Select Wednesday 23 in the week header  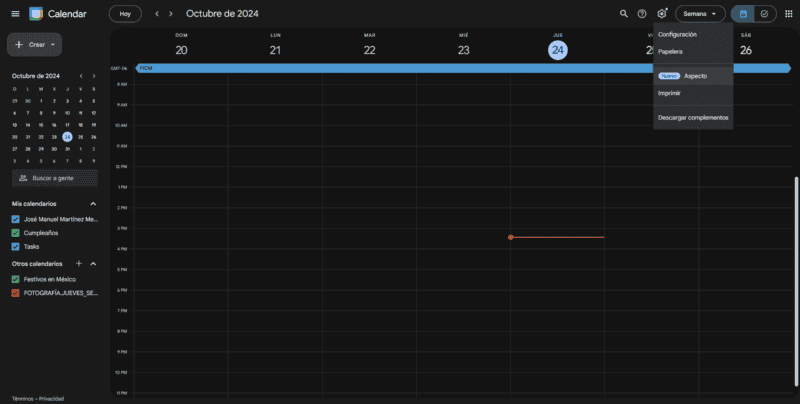point(463,50)
